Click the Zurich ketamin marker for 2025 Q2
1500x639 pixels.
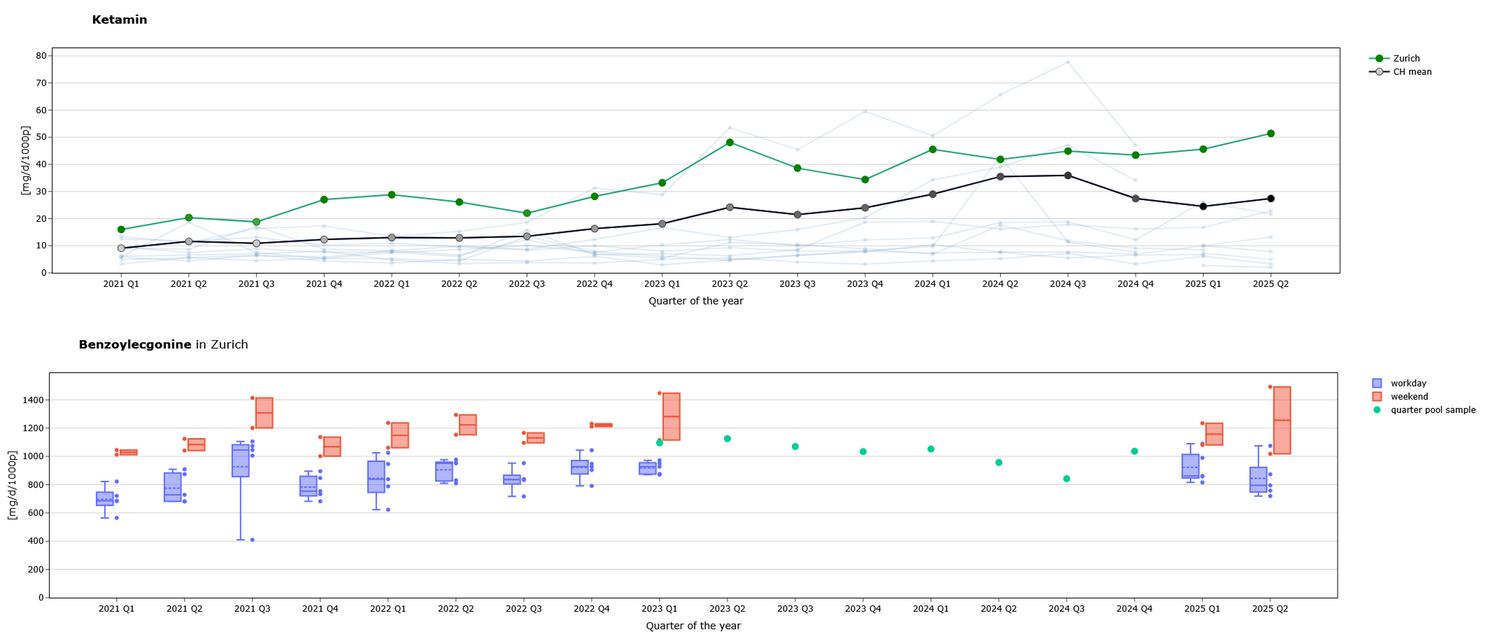[1270, 133]
